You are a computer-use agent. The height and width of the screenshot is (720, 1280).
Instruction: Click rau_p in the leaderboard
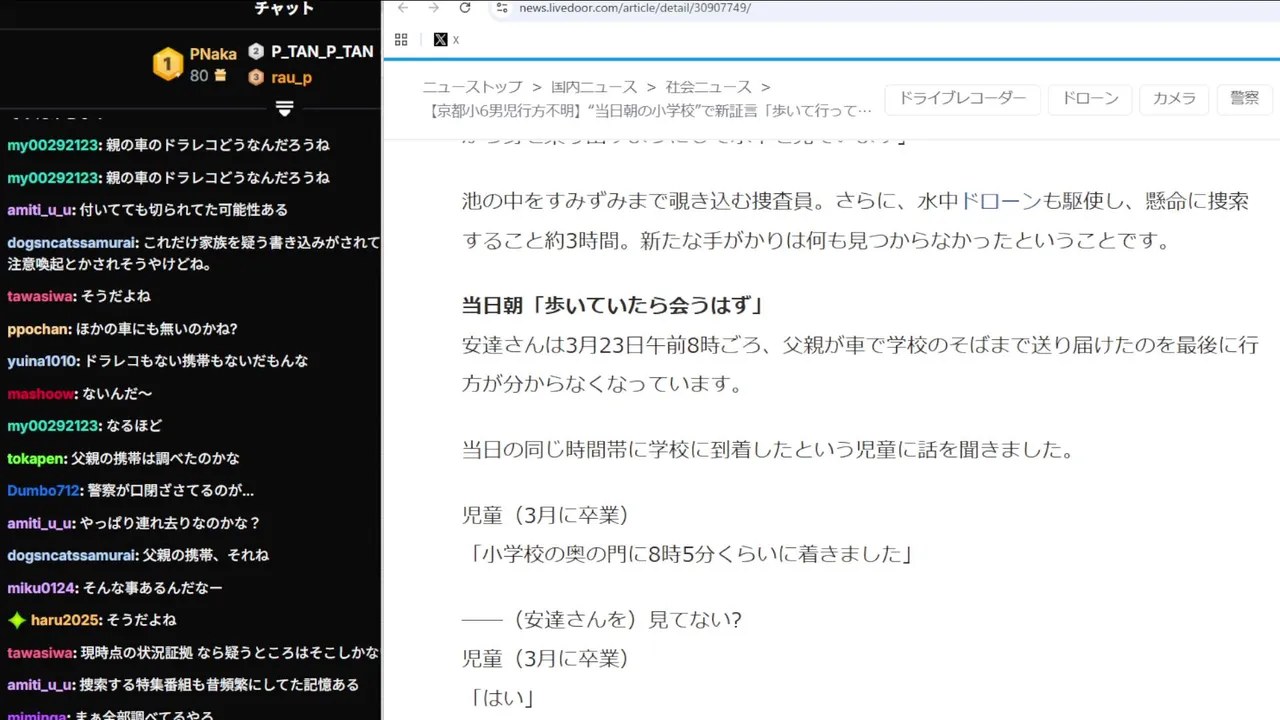tap(291, 77)
